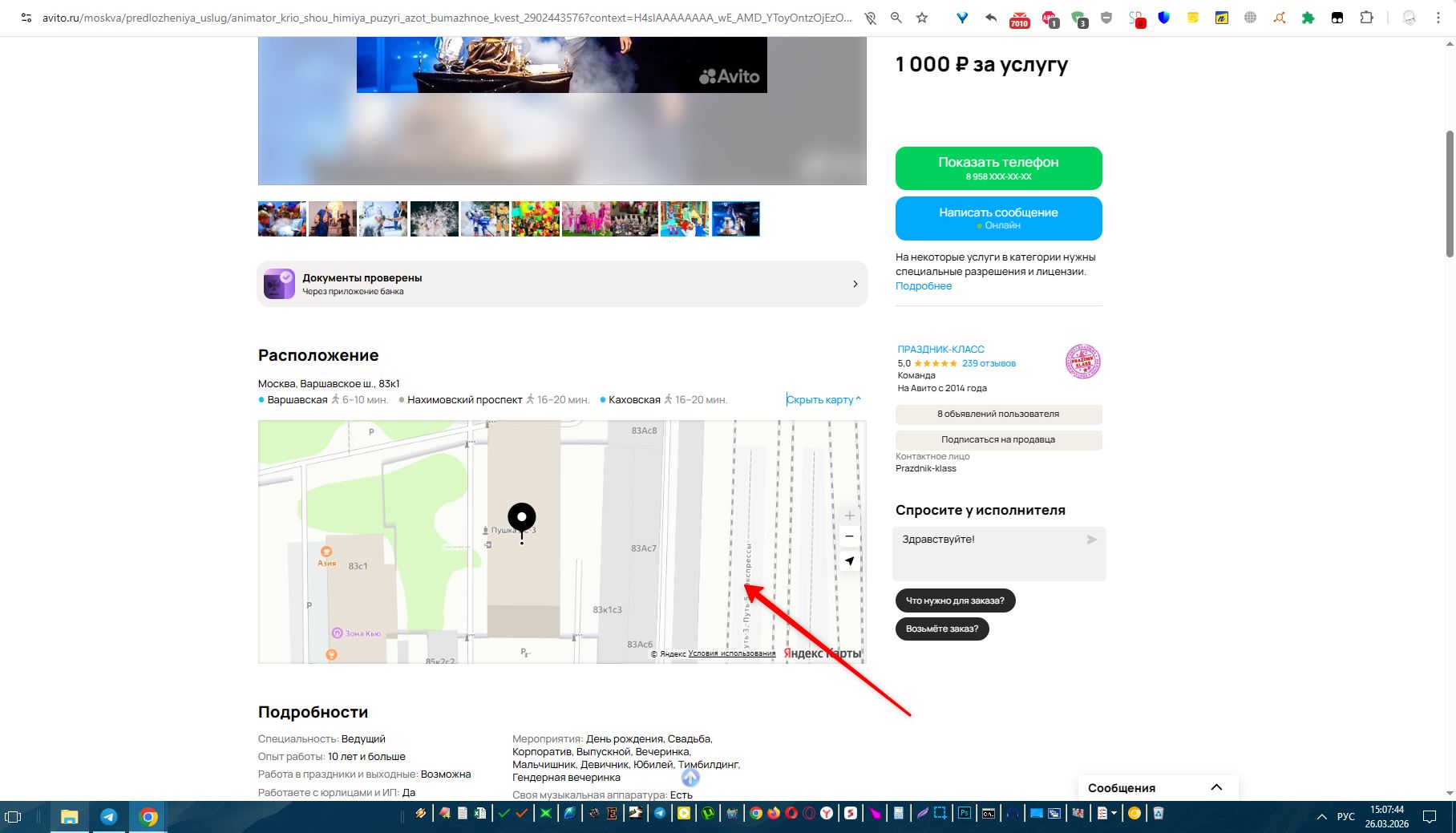Open Windows Task View button
The width and height of the screenshot is (1456, 833).
[x=14, y=817]
